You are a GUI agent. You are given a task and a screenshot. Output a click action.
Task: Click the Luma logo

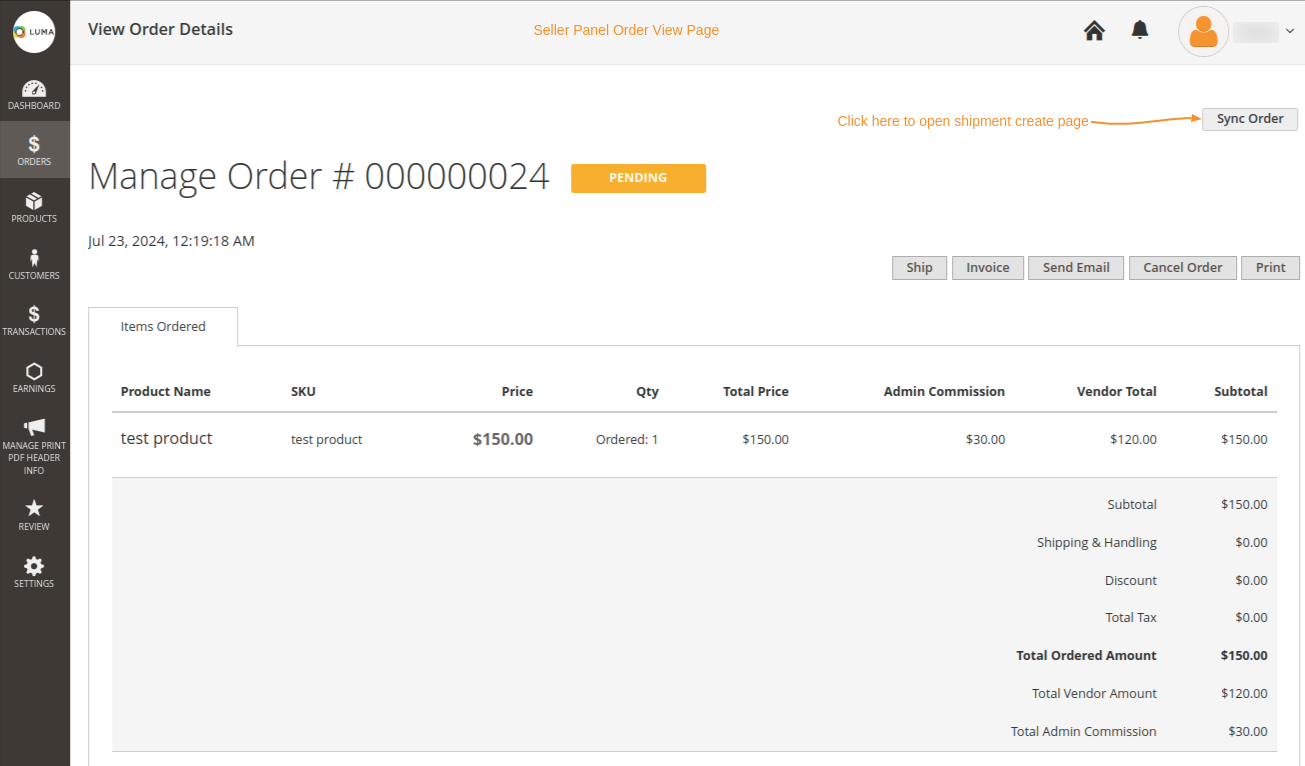pyautogui.click(x=35, y=31)
